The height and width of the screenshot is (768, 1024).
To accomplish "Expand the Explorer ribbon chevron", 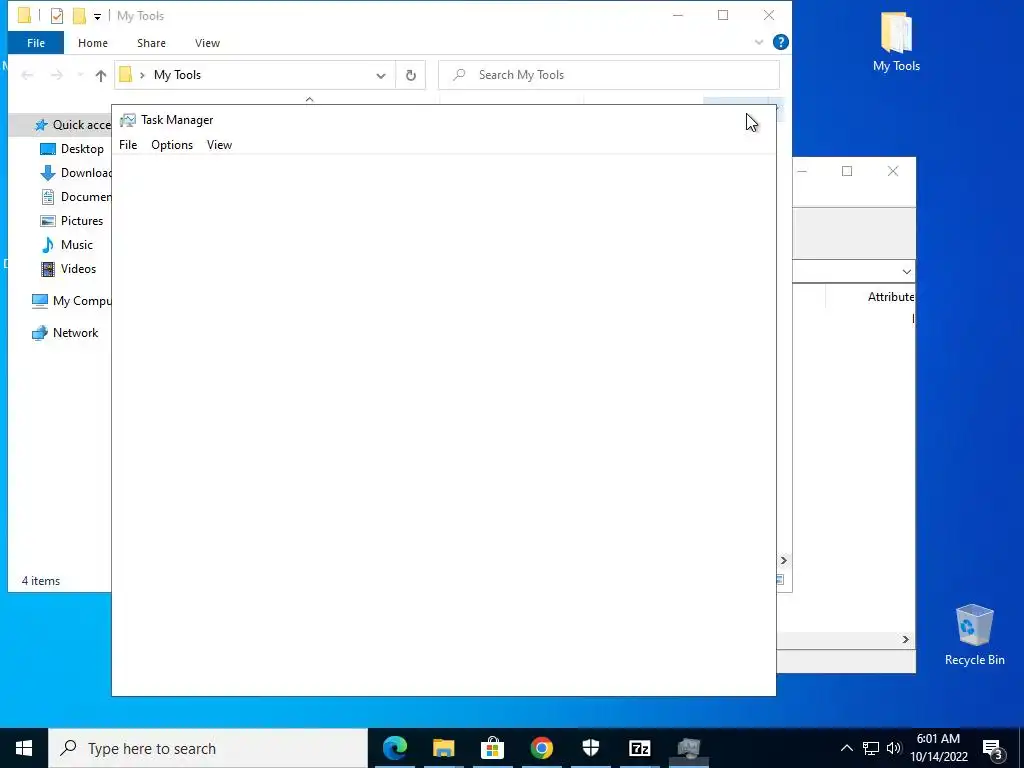I will (x=759, y=42).
